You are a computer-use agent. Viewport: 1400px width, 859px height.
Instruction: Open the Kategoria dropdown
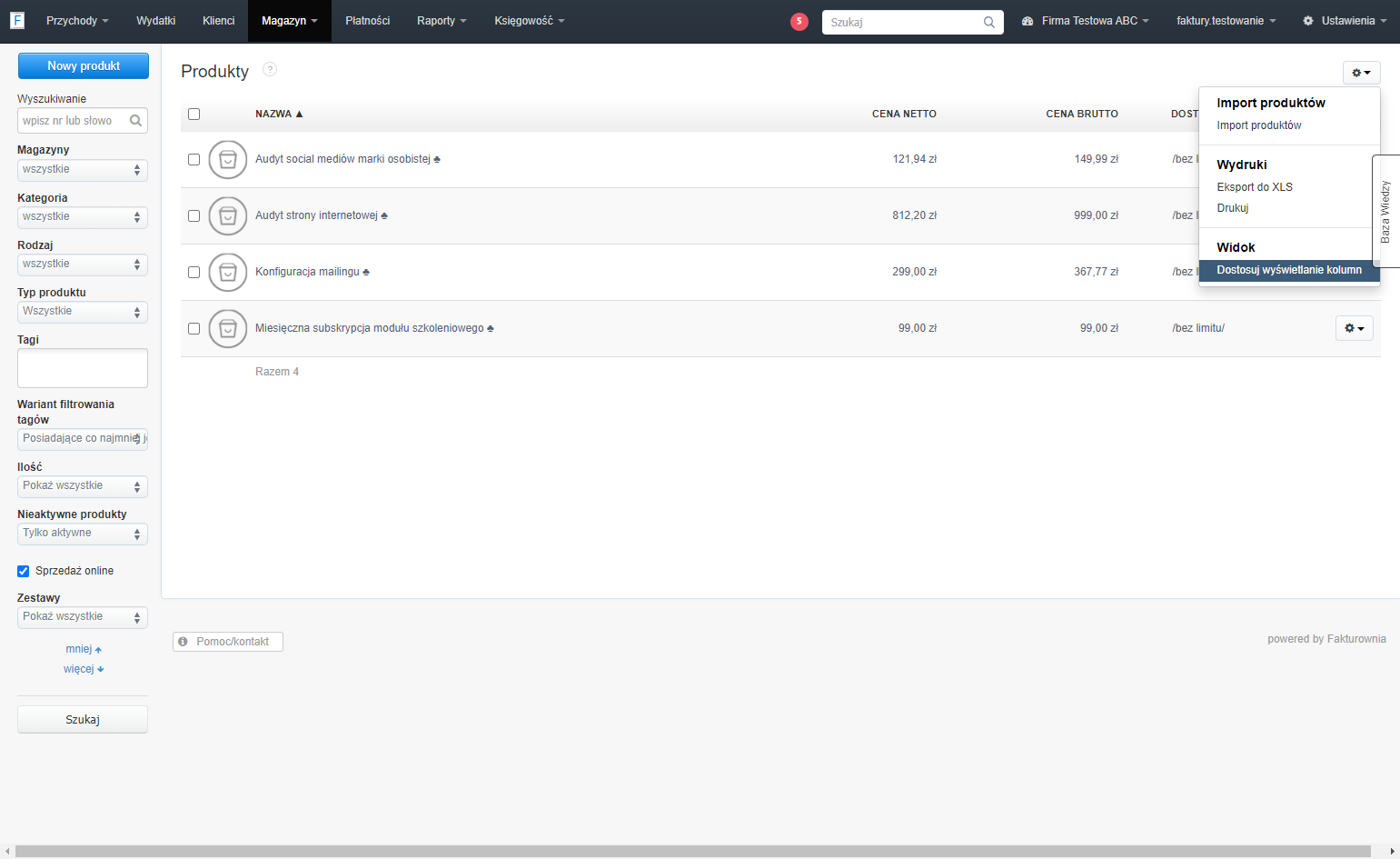click(x=83, y=217)
